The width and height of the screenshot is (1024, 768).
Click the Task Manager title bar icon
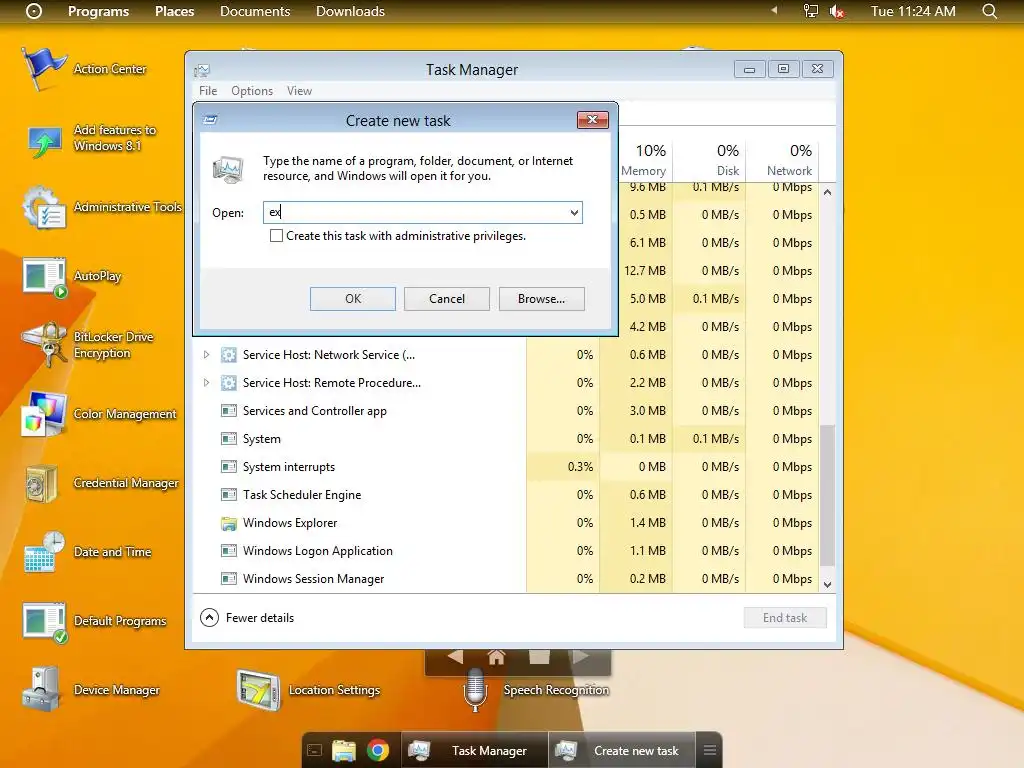coord(202,70)
